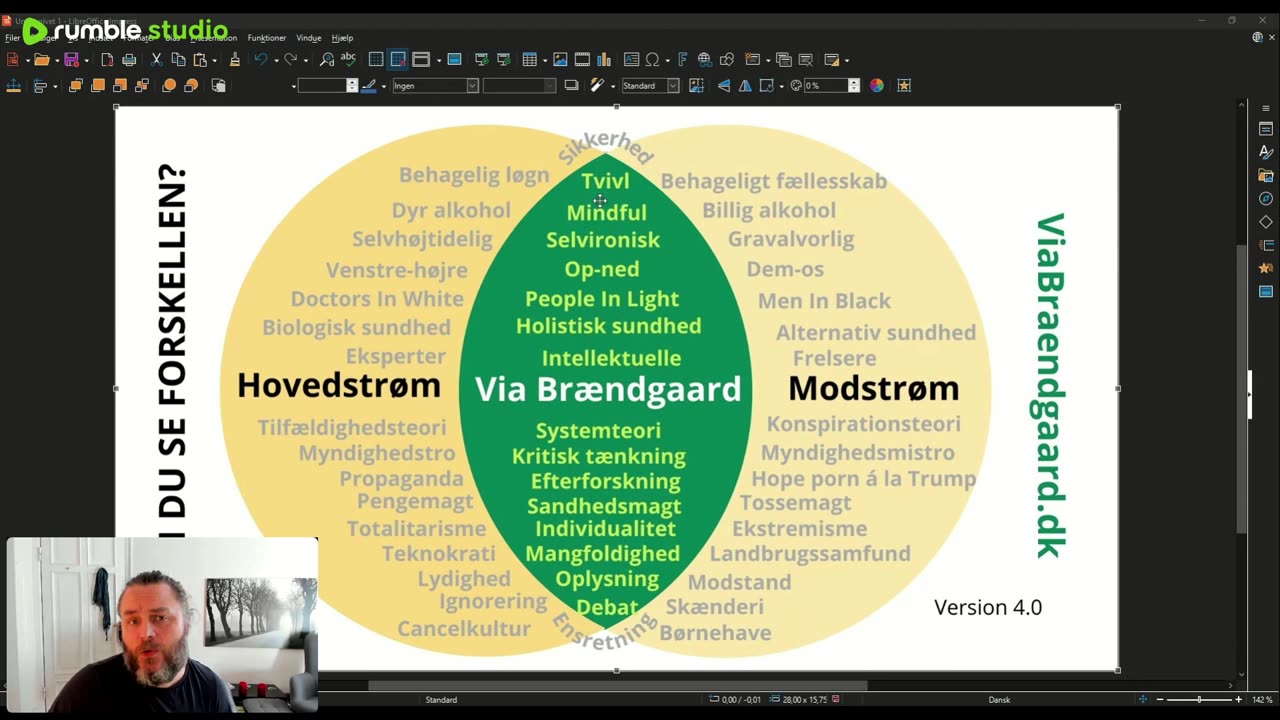Click the Standard status bar field

point(441,700)
